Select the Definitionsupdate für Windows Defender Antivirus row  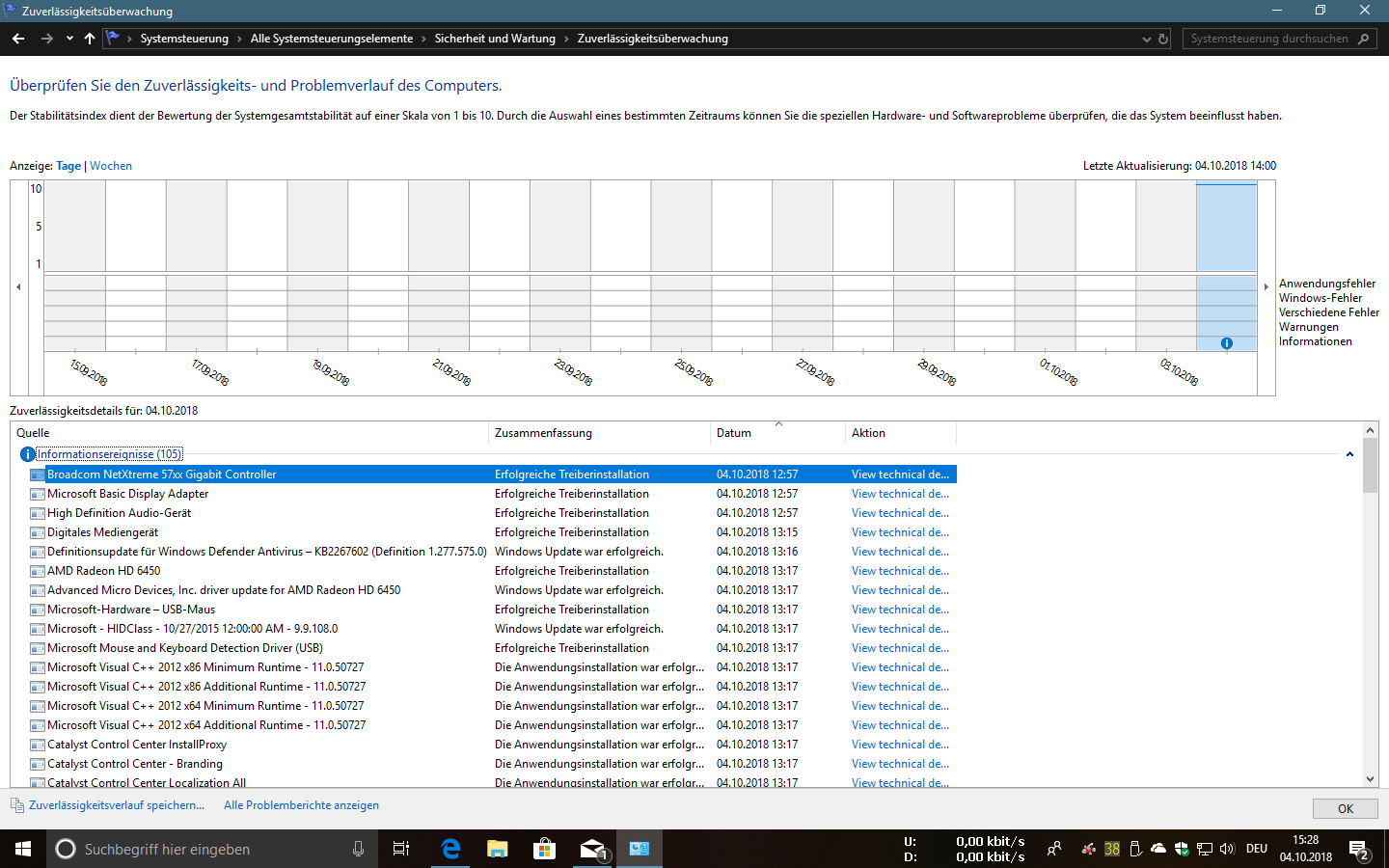click(x=492, y=552)
